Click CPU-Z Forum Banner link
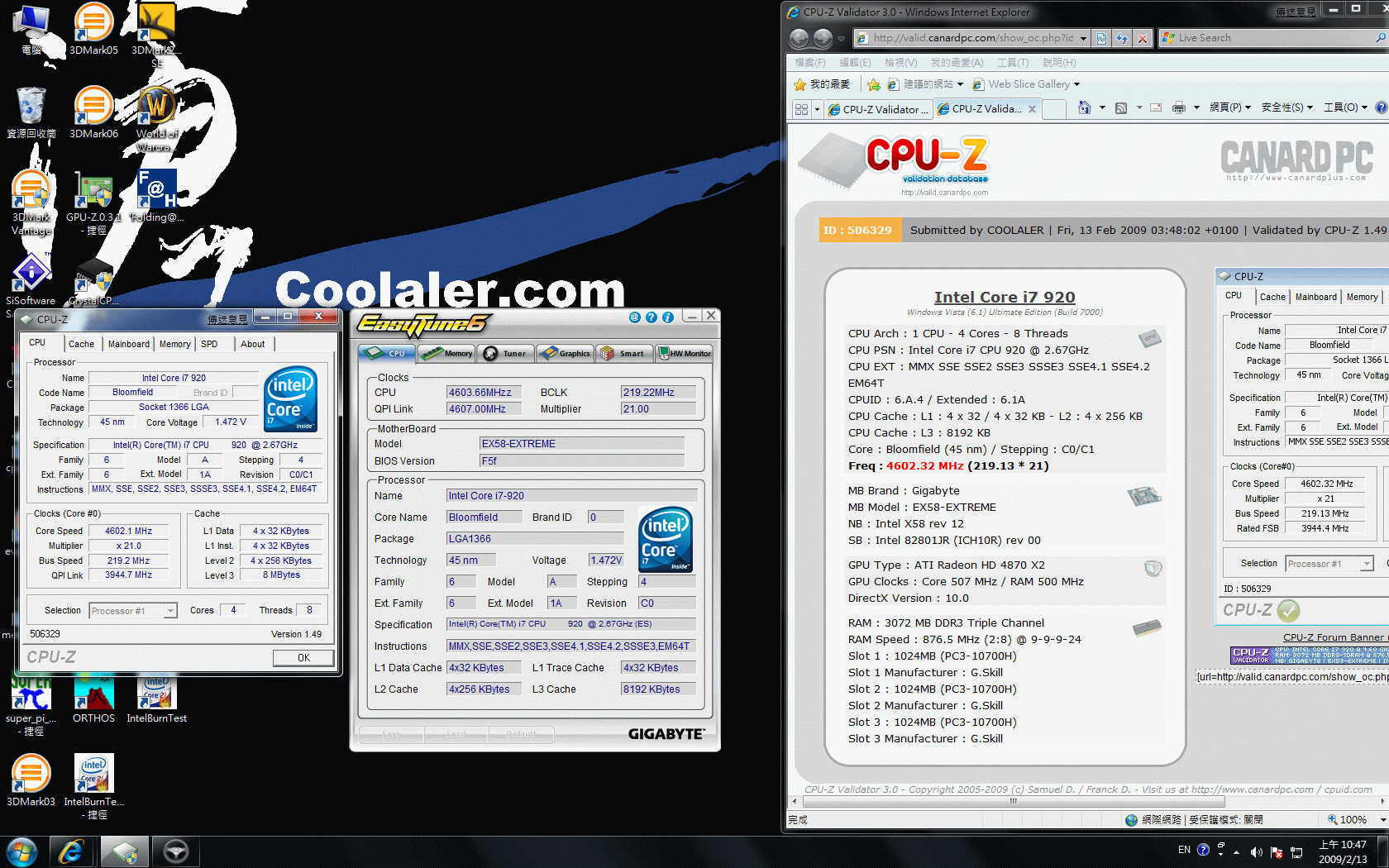 pos(1334,637)
